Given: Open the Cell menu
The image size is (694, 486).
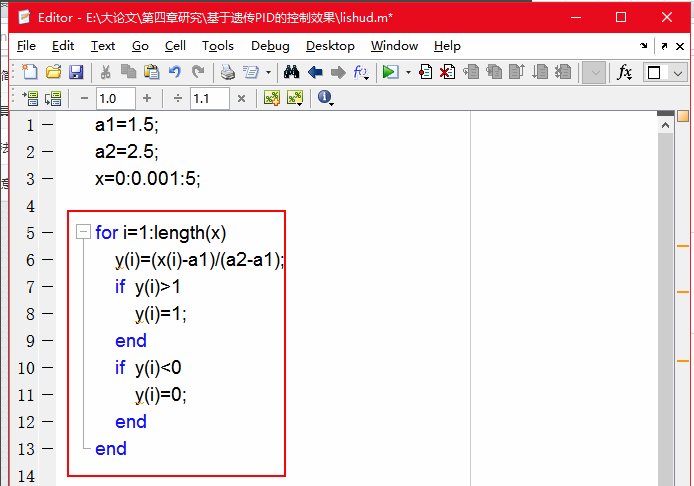Looking at the screenshot, I should 175,46.
